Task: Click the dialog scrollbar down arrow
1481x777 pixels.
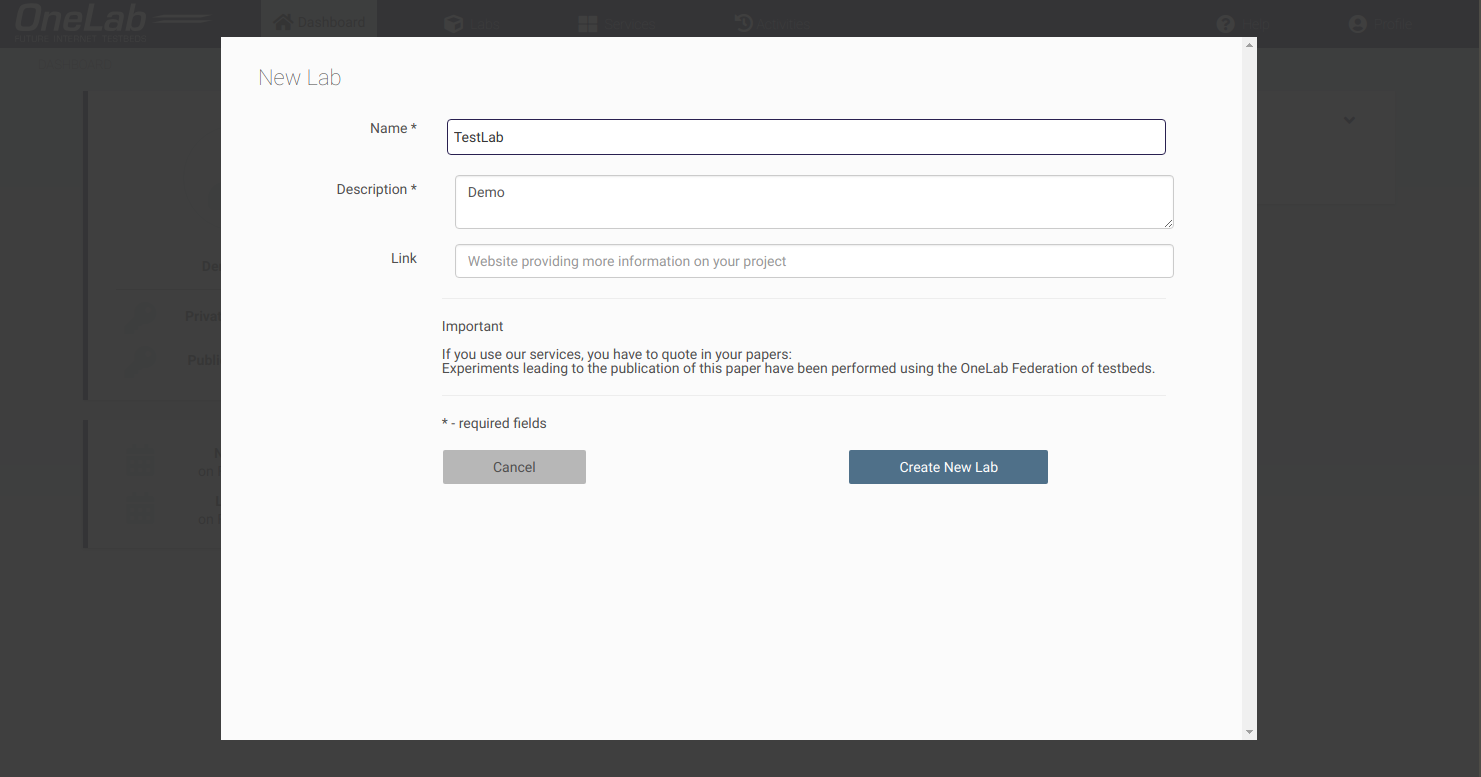Action: click(x=1249, y=732)
